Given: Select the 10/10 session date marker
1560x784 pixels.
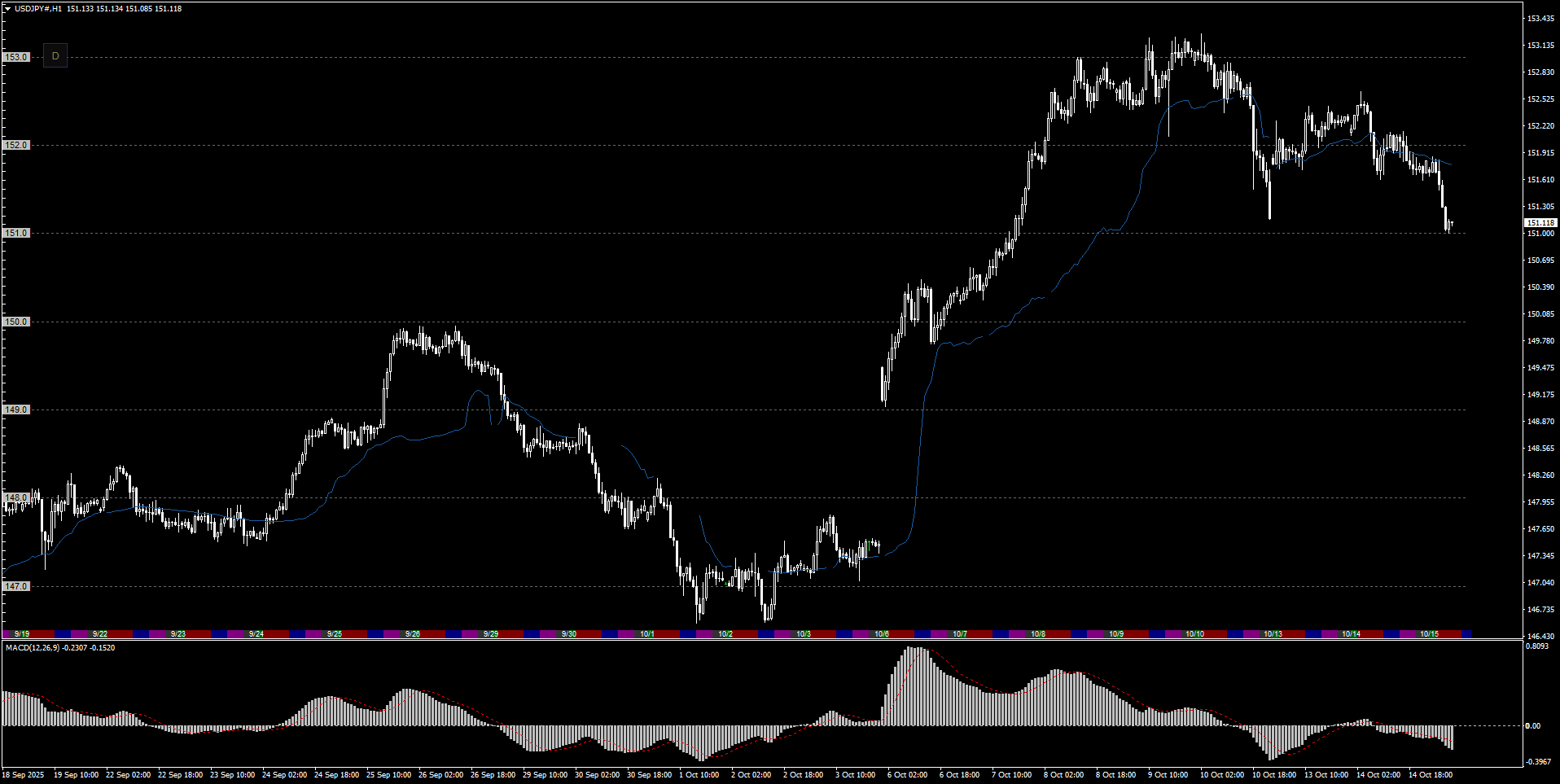Looking at the screenshot, I should [x=1194, y=633].
